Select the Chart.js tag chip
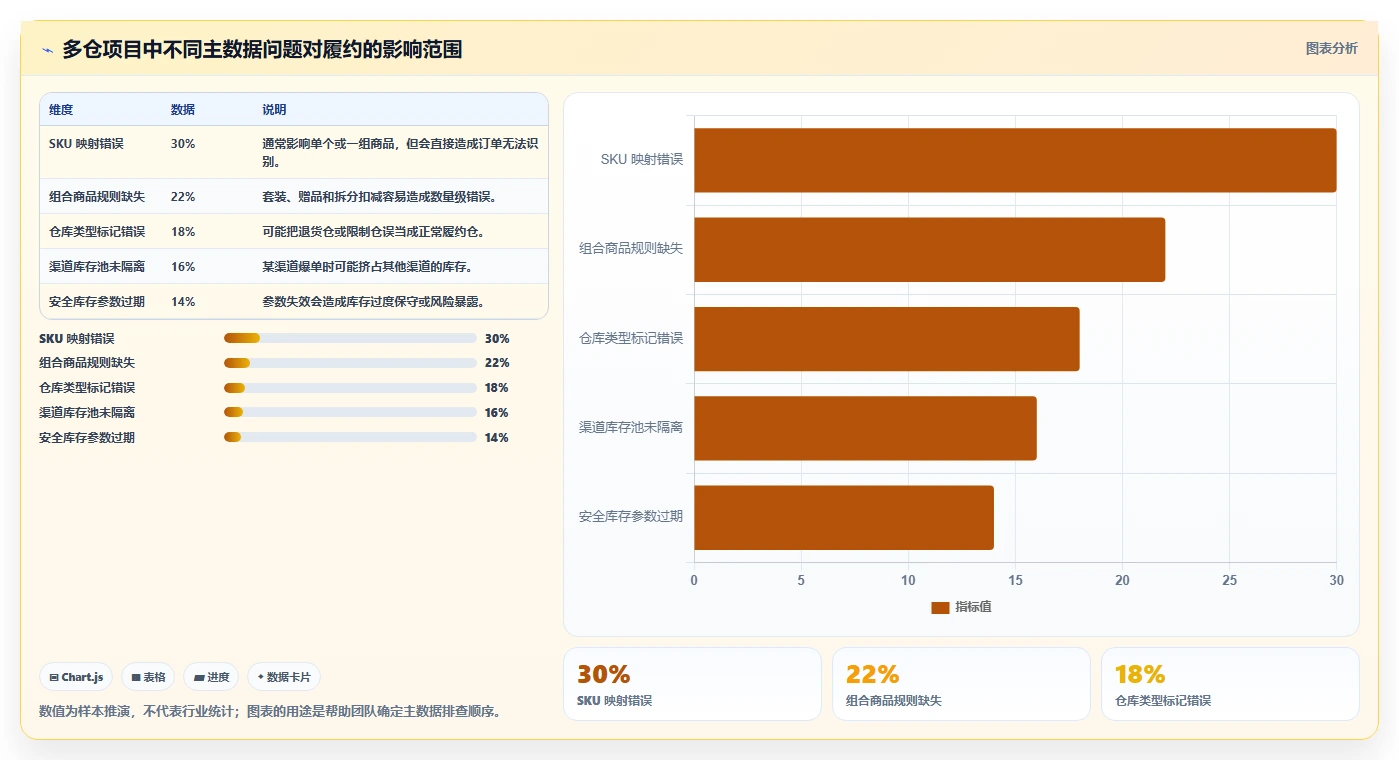 (x=76, y=677)
